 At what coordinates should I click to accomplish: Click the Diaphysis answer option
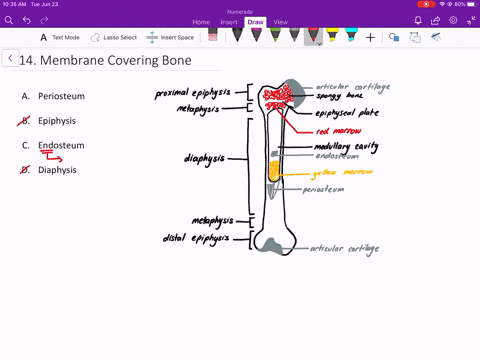tap(57, 170)
